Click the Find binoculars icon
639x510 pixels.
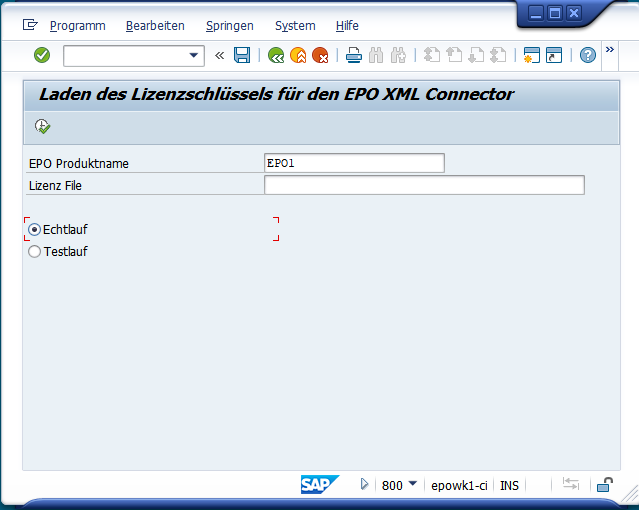point(376,55)
